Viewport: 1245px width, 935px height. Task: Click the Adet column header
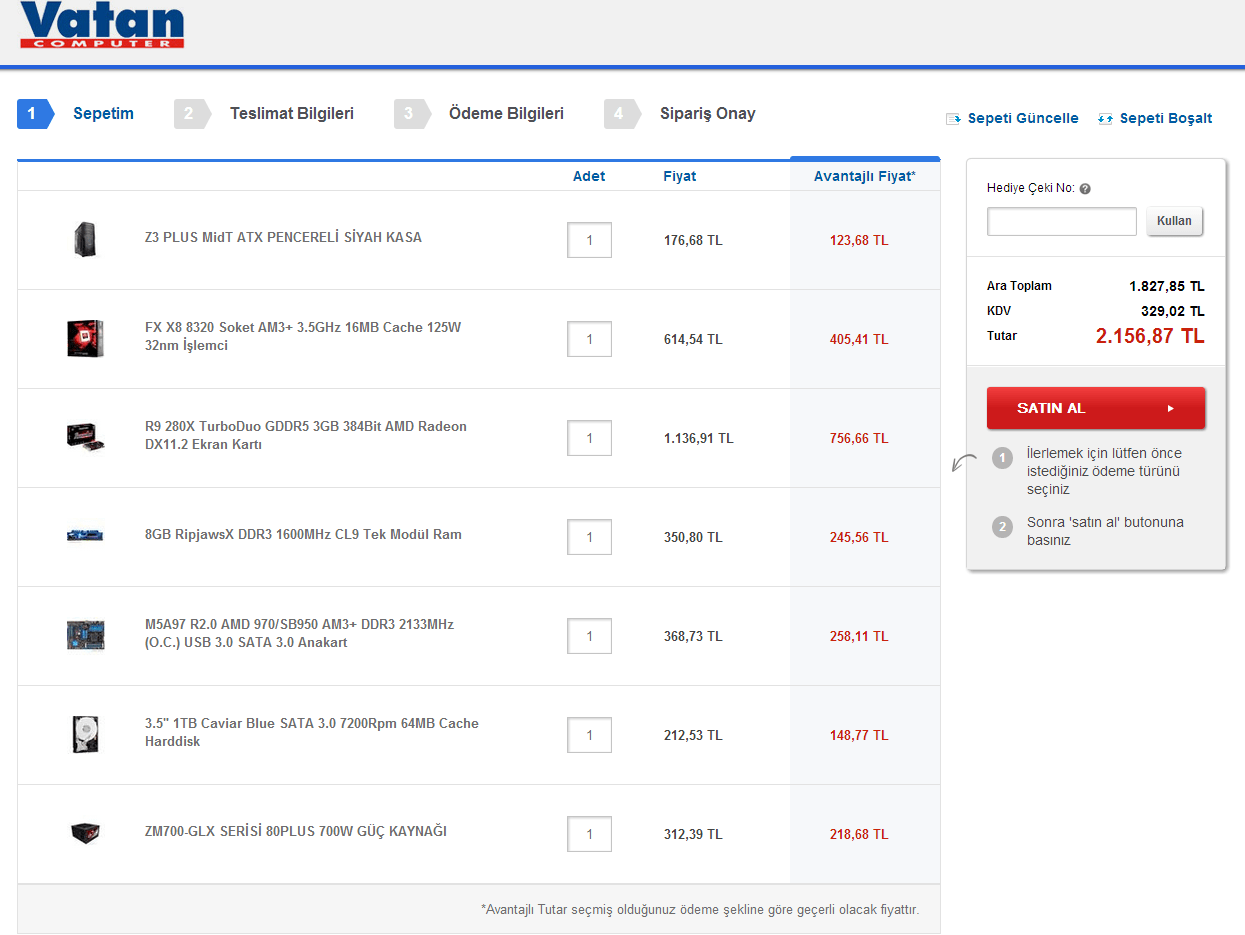[x=589, y=176]
